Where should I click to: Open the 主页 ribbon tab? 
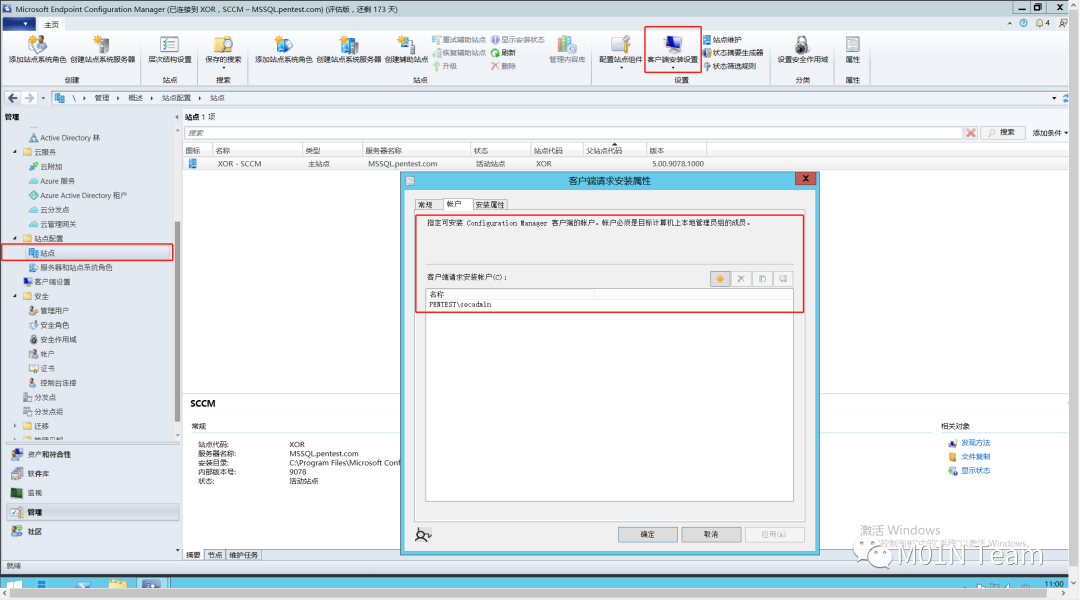coord(52,25)
